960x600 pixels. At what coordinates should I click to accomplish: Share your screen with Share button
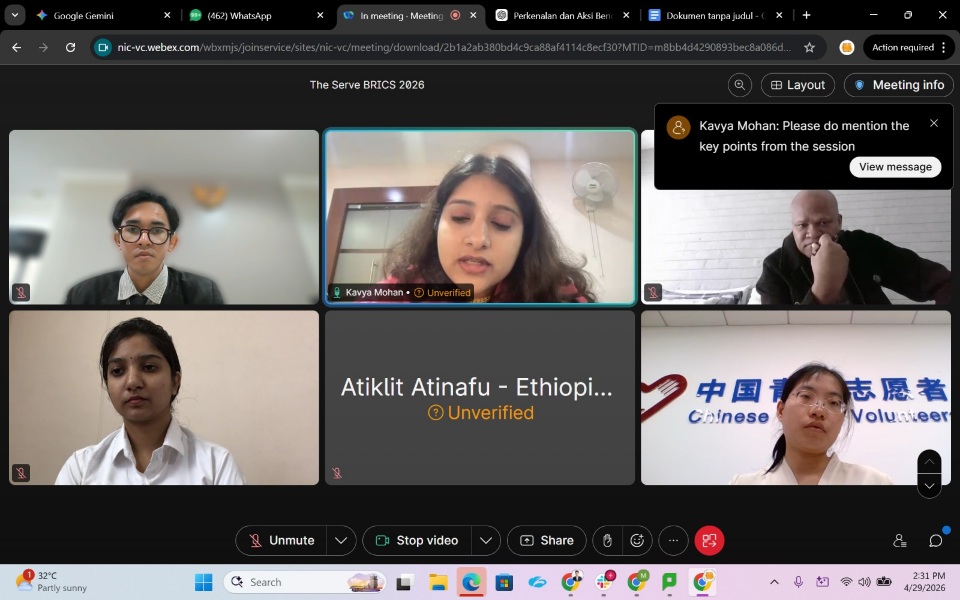(547, 541)
